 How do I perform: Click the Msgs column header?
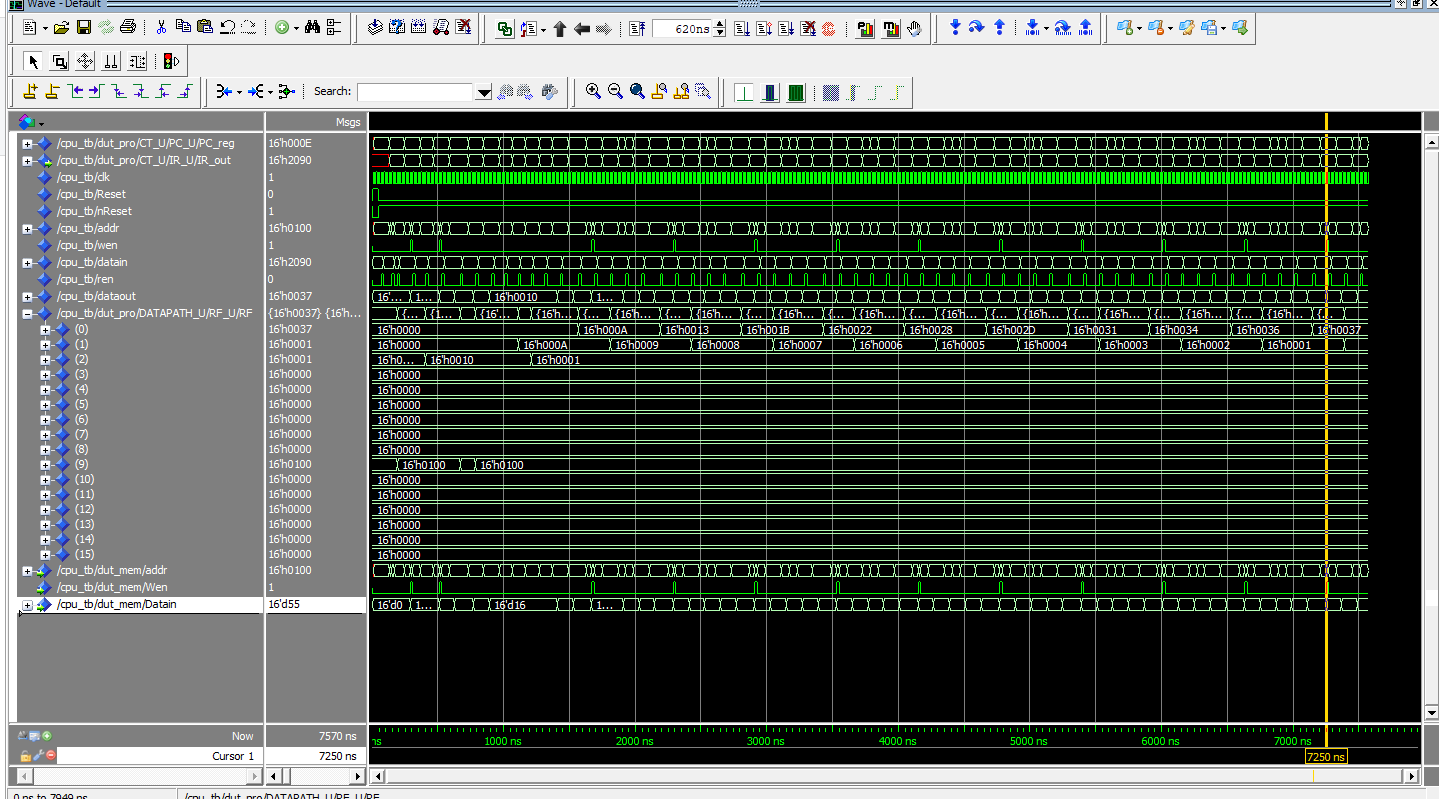(347, 122)
